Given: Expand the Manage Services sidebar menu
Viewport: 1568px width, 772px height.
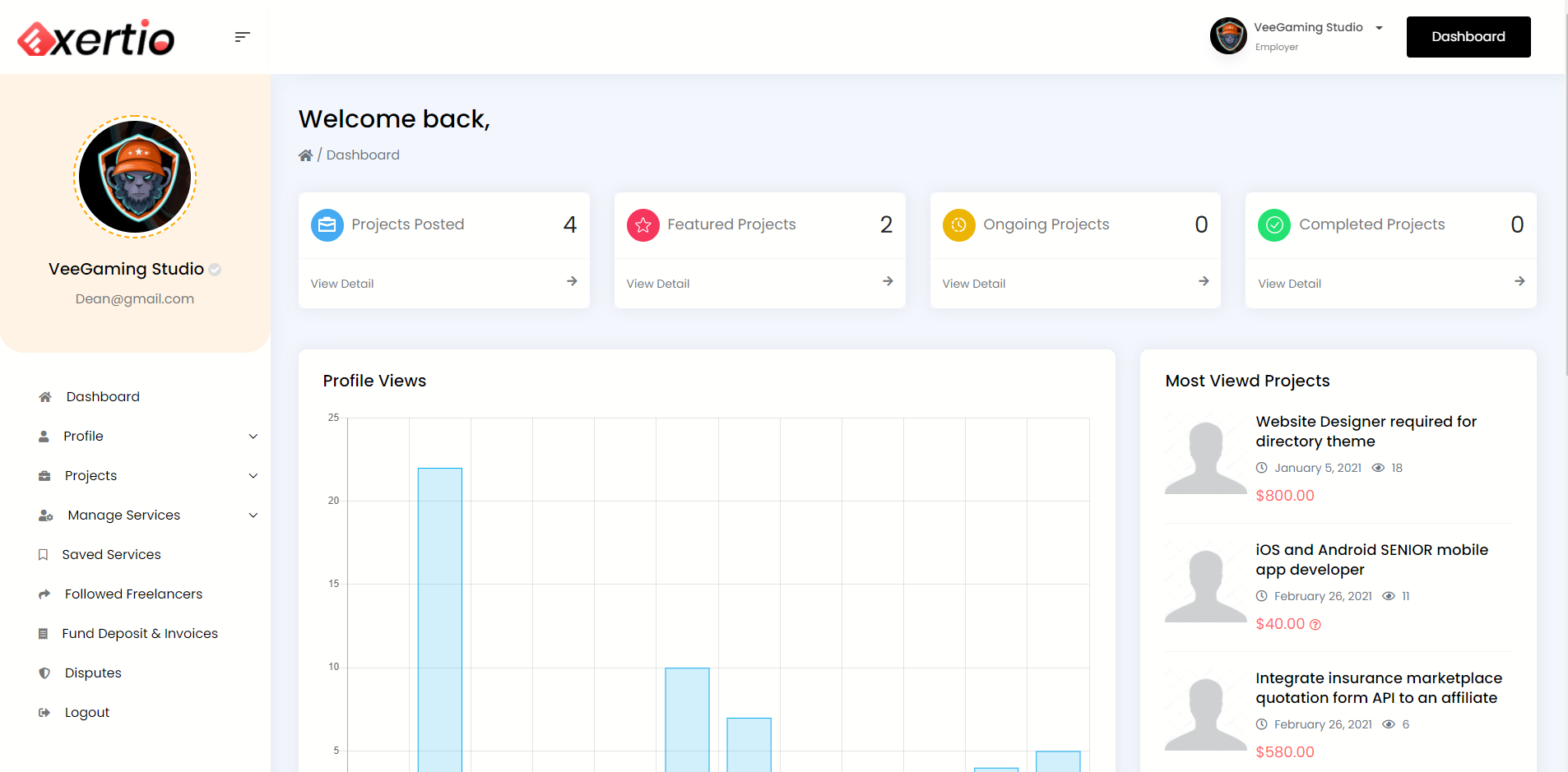Looking at the screenshot, I should (x=148, y=515).
